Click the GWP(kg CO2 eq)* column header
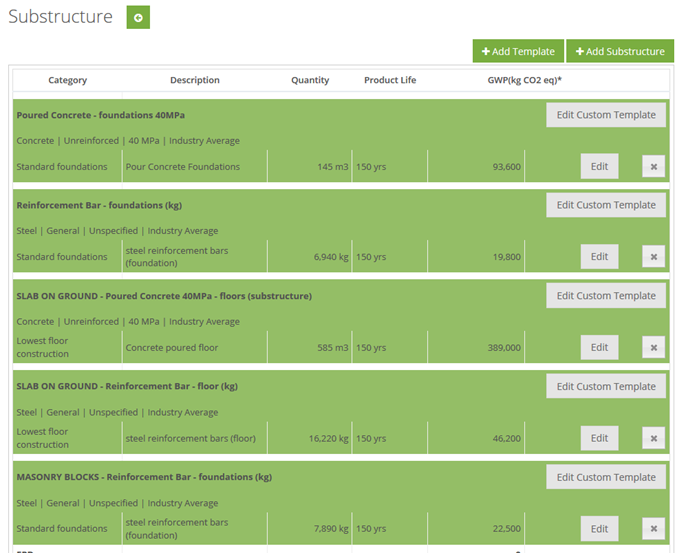Viewport: 675px width, 553px height. (524, 80)
